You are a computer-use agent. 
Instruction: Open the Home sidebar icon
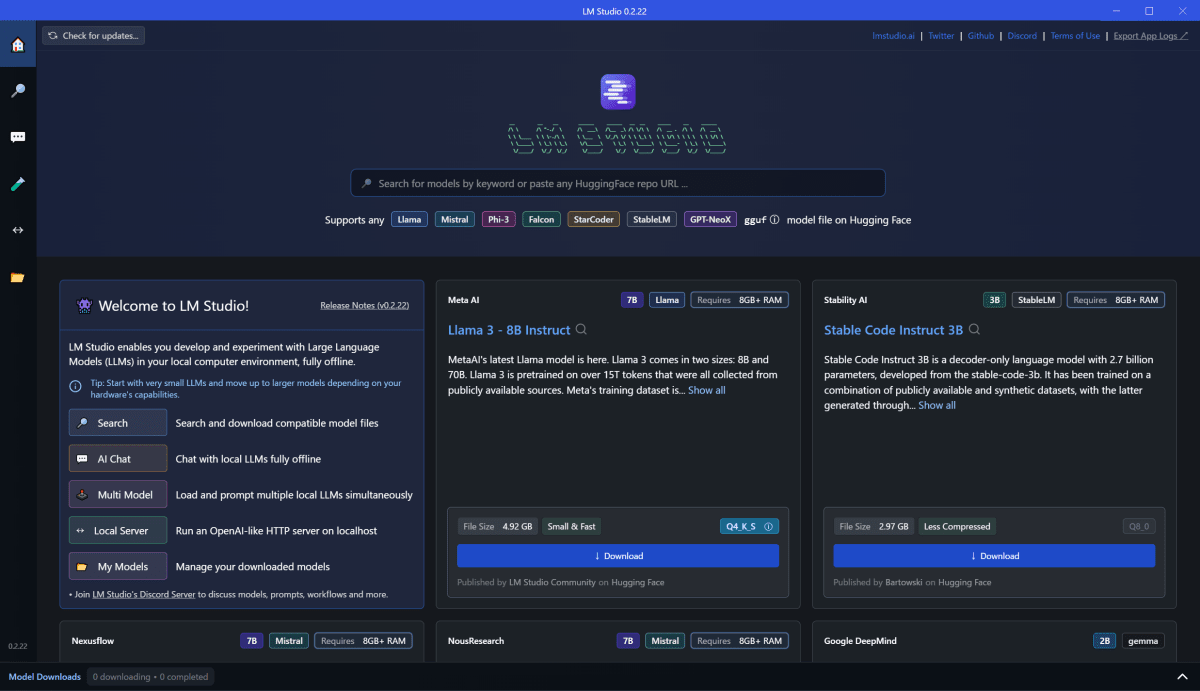tap(17, 45)
